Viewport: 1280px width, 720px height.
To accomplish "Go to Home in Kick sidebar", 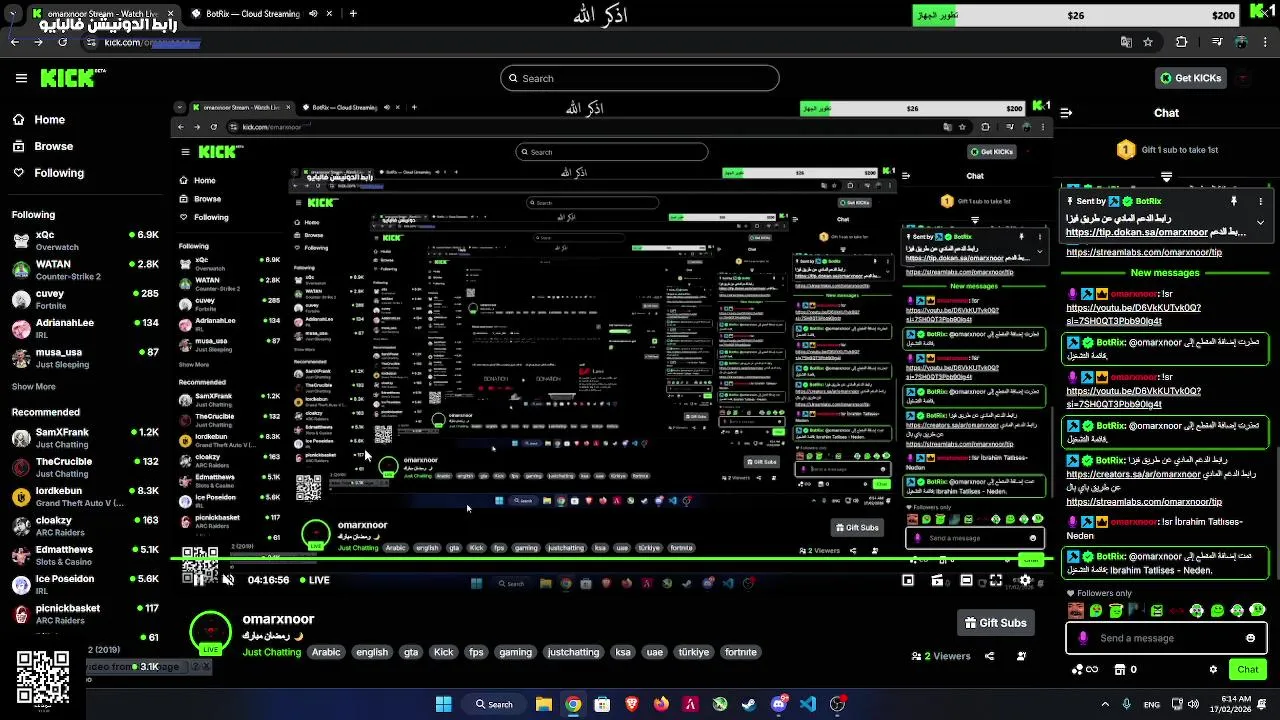I will [38, 119].
